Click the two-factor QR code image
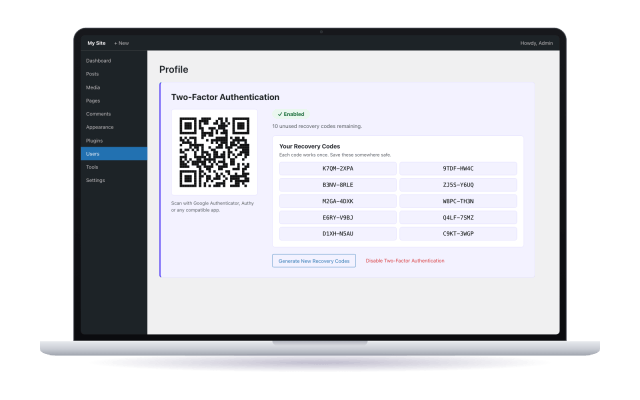Image resolution: width=640 pixels, height=400 pixels. click(x=214, y=152)
